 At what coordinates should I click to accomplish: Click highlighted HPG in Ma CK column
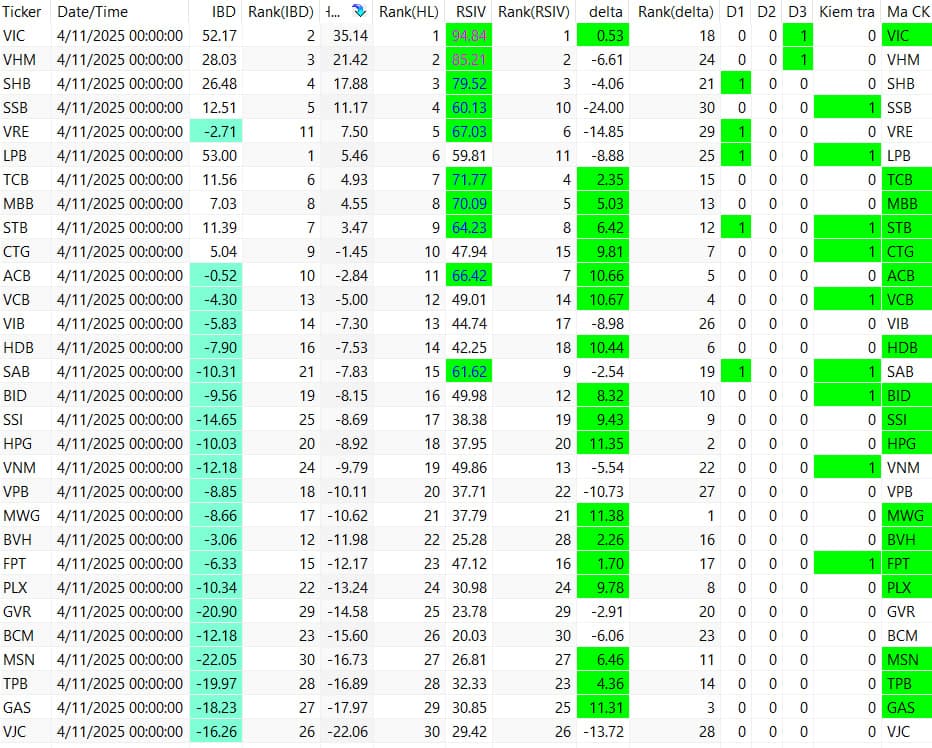[x=907, y=444]
